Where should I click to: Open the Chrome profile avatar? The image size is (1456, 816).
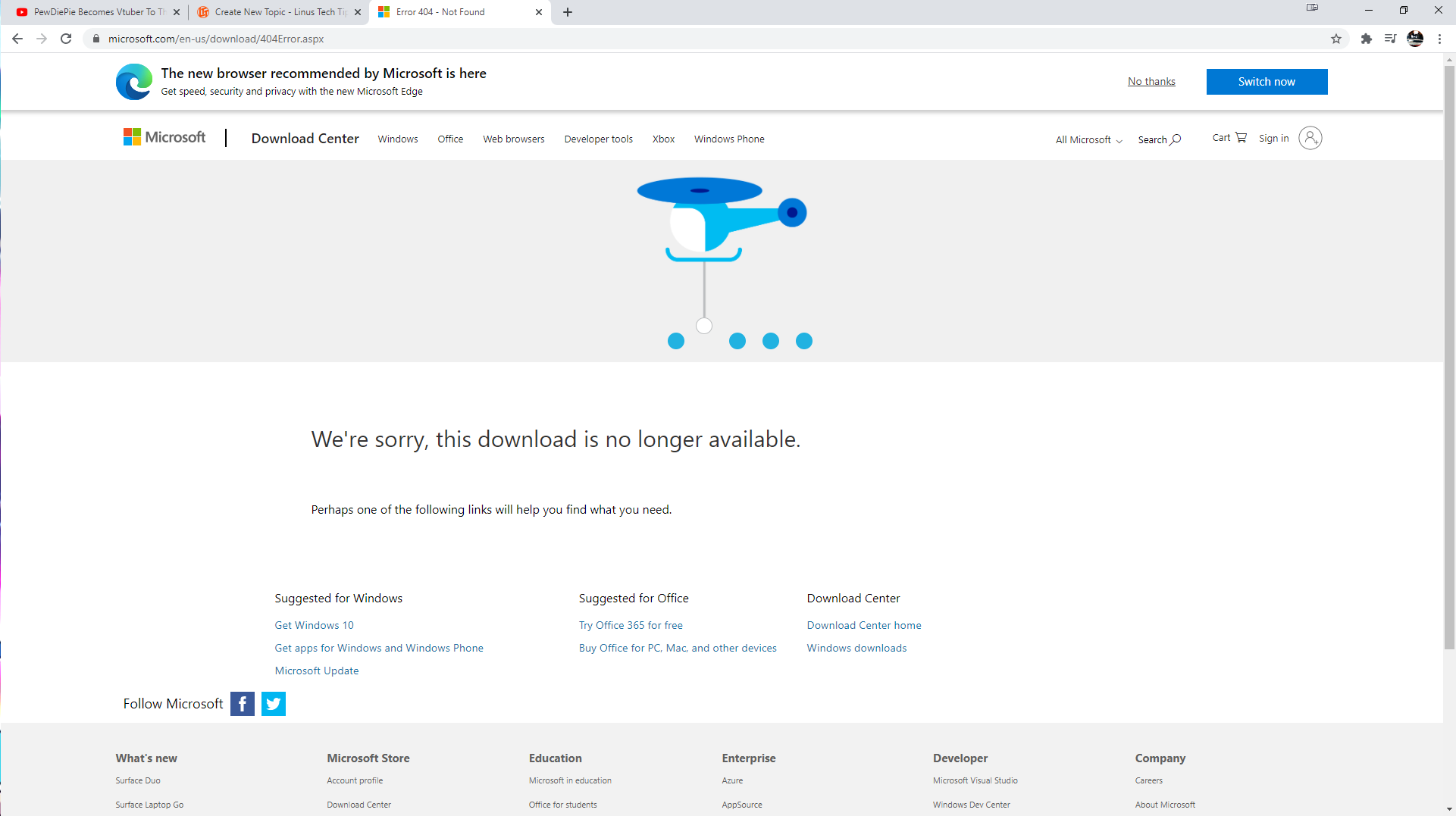point(1415,39)
